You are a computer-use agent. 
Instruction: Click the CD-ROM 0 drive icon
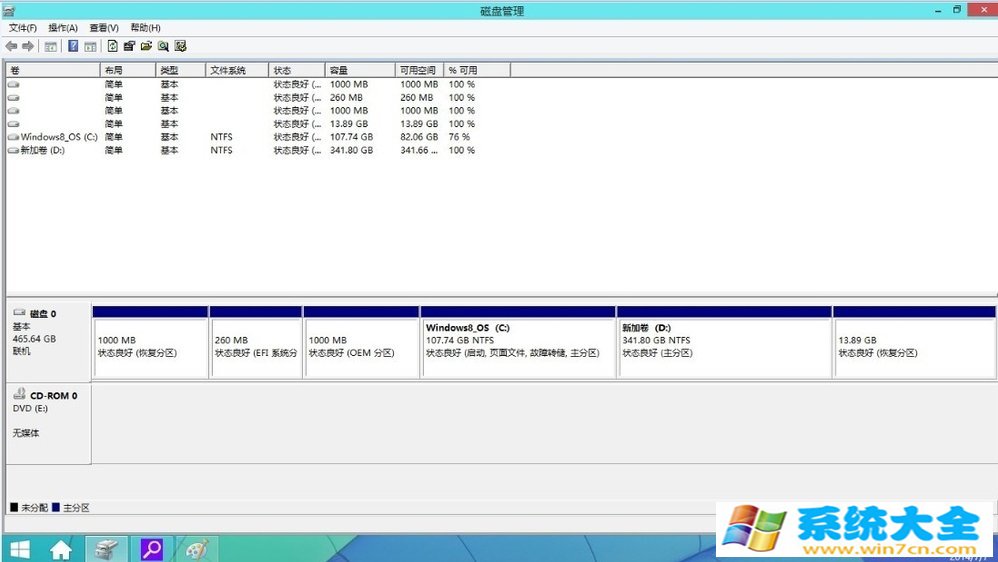tap(20, 394)
